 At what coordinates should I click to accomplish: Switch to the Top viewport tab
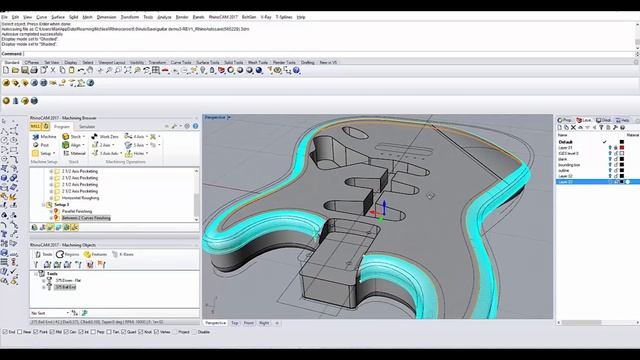[235, 323]
